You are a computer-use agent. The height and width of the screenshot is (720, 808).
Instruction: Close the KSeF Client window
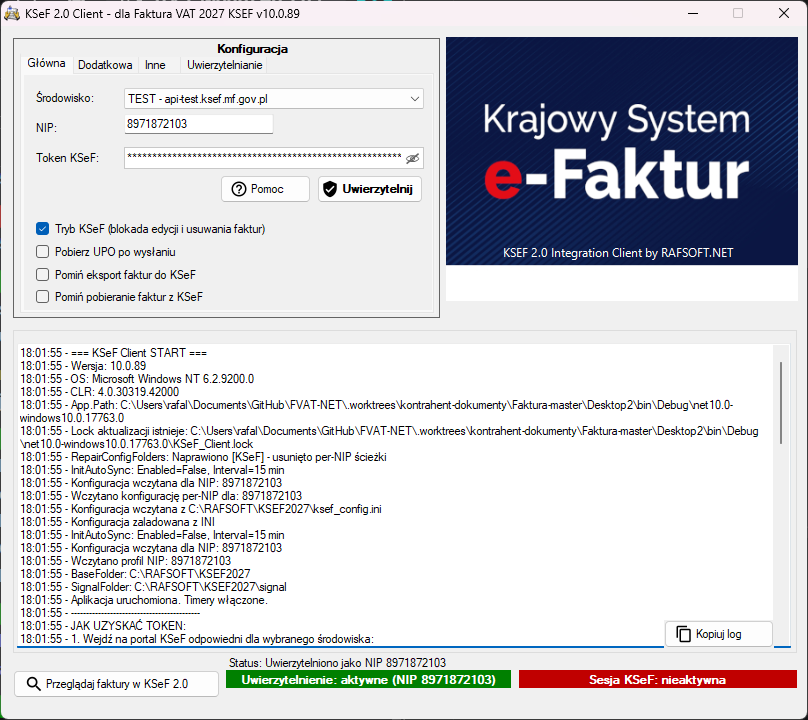click(784, 13)
